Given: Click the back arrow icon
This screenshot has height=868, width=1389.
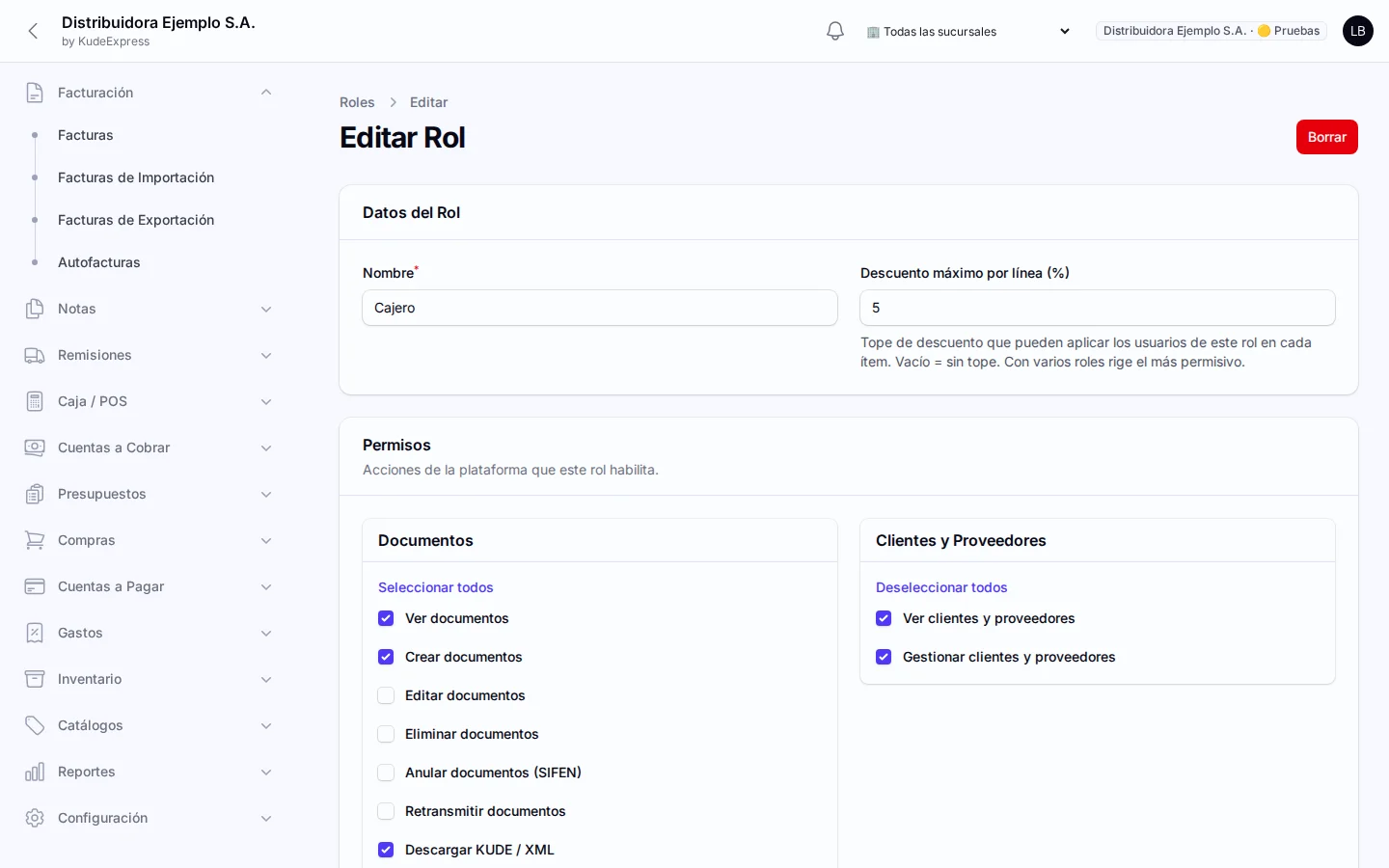Looking at the screenshot, I should pyautogui.click(x=33, y=31).
